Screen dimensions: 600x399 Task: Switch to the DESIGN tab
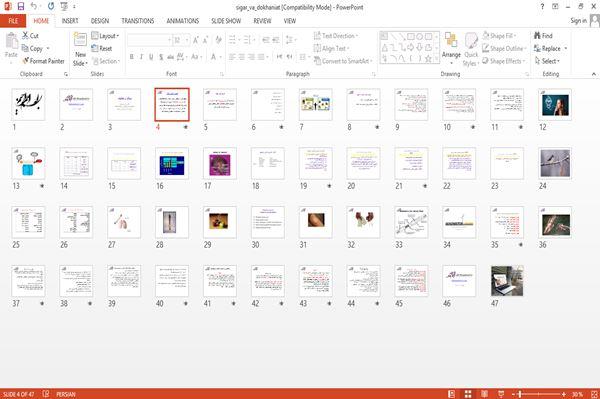tap(100, 21)
